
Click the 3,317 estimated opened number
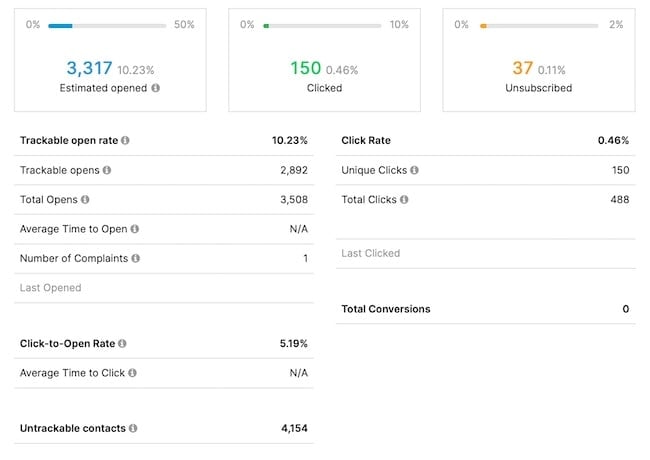[89, 69]
